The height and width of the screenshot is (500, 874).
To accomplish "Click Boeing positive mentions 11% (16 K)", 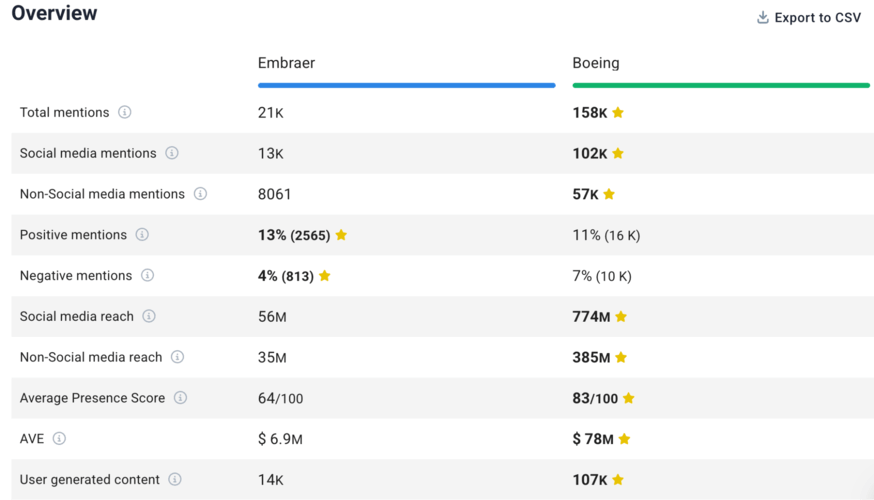I will pyautogui.click(x=606, y=235).
